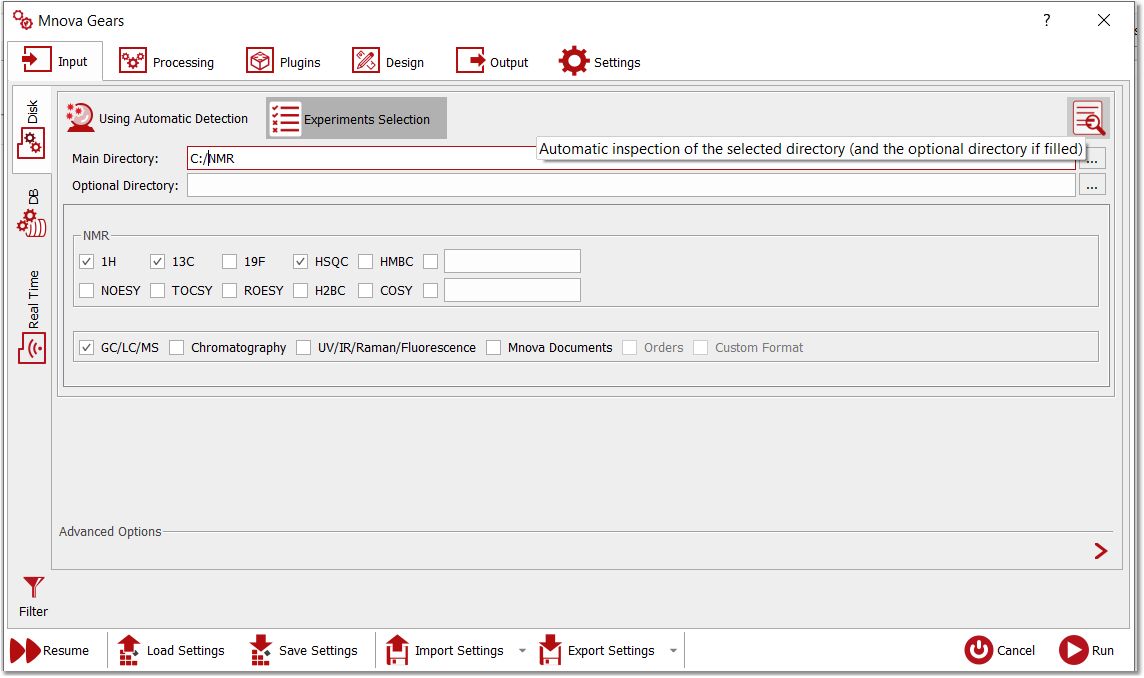Viewport: 1144px width, 678px height.
Task: Open the Output tab
Action: point(492,62)
